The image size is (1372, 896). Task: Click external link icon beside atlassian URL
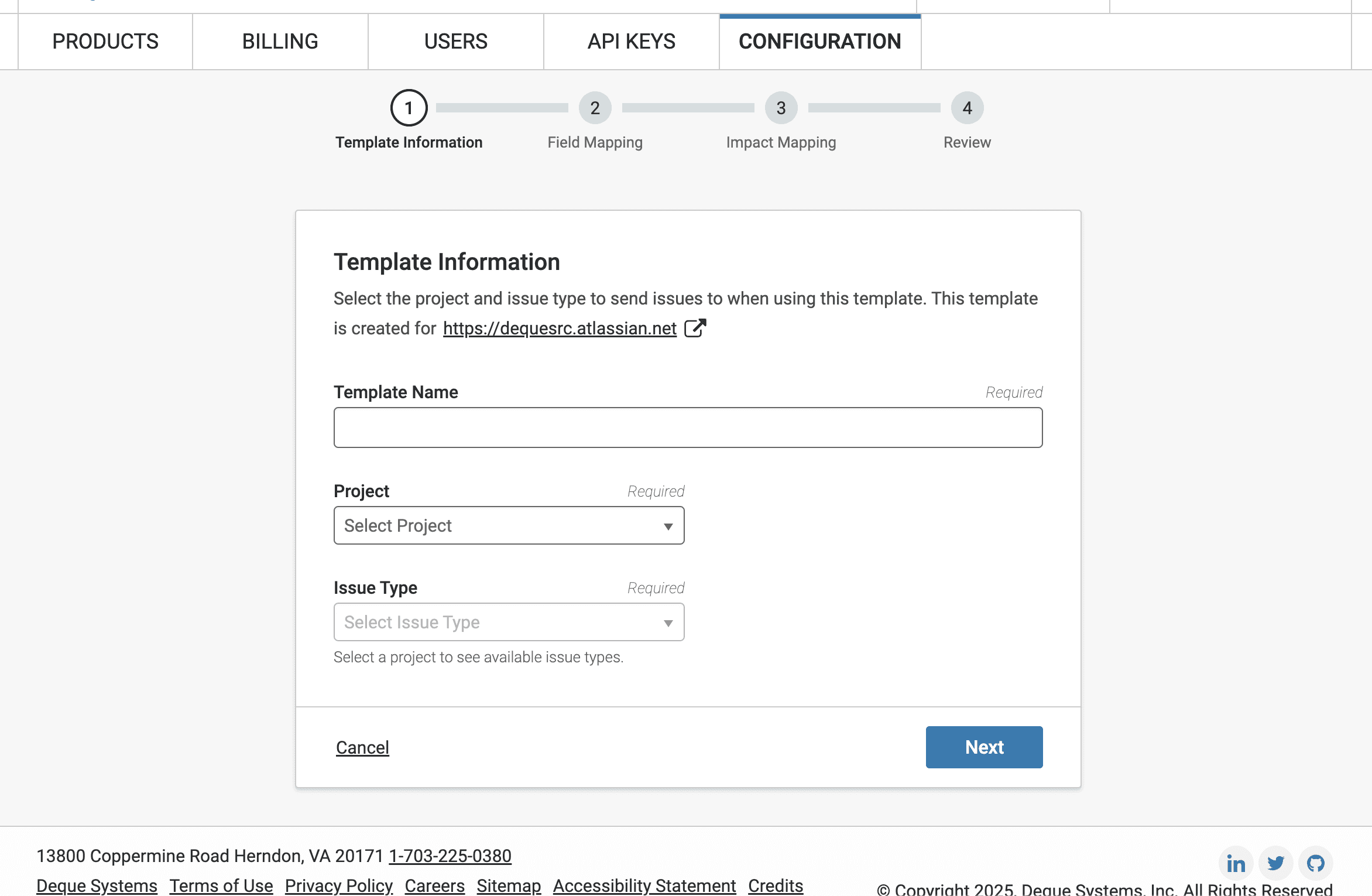point(695,328)
